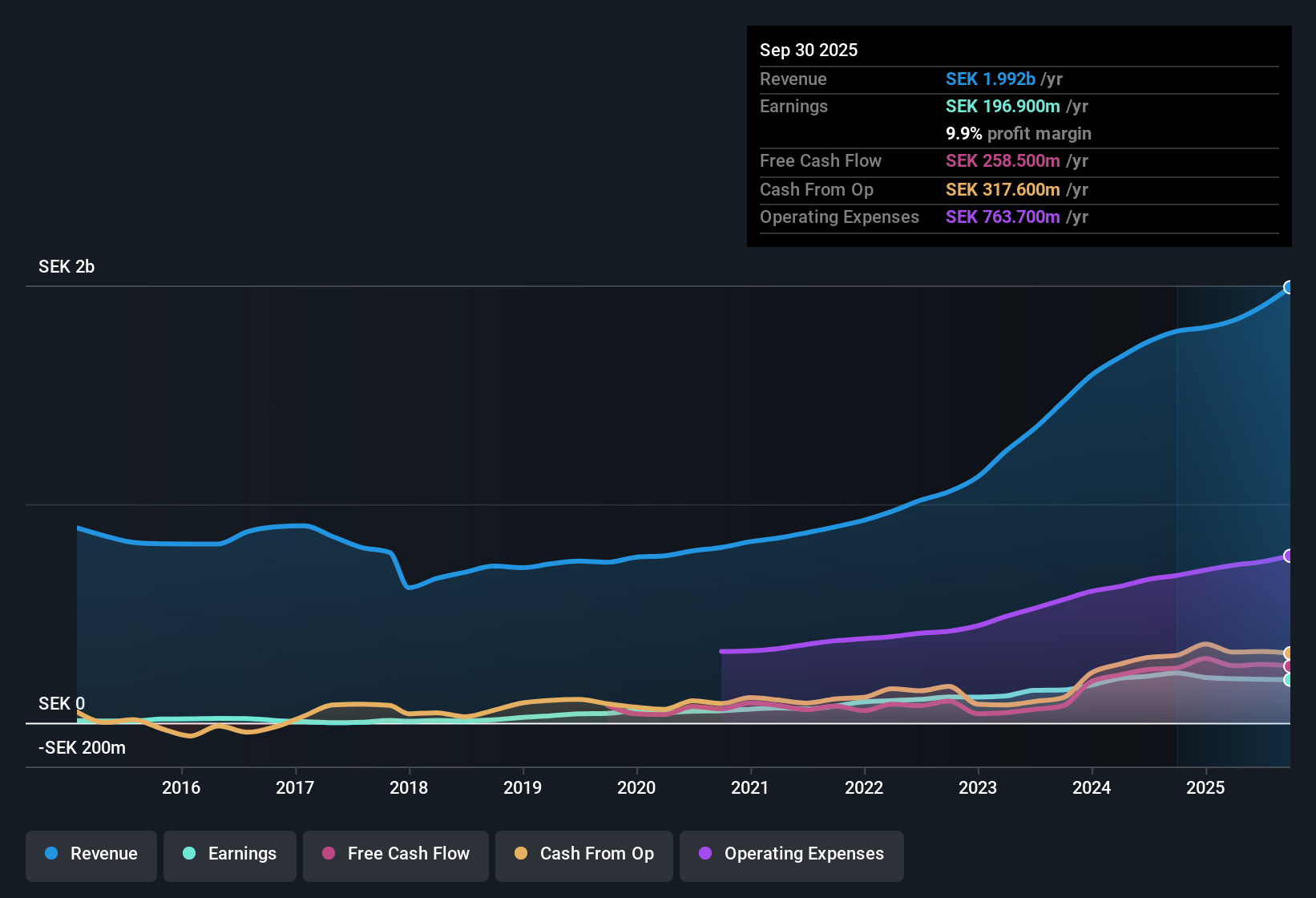Image resolution: width=1316 pixels, height=898 pixels.
Task: Toggle the Earnings series off
Action: [230, 856]
